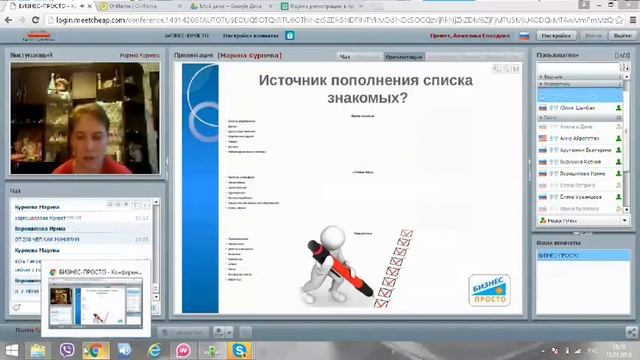
Task: Switch to the Oriflame browser tab
Action: (x=140, y=6)
